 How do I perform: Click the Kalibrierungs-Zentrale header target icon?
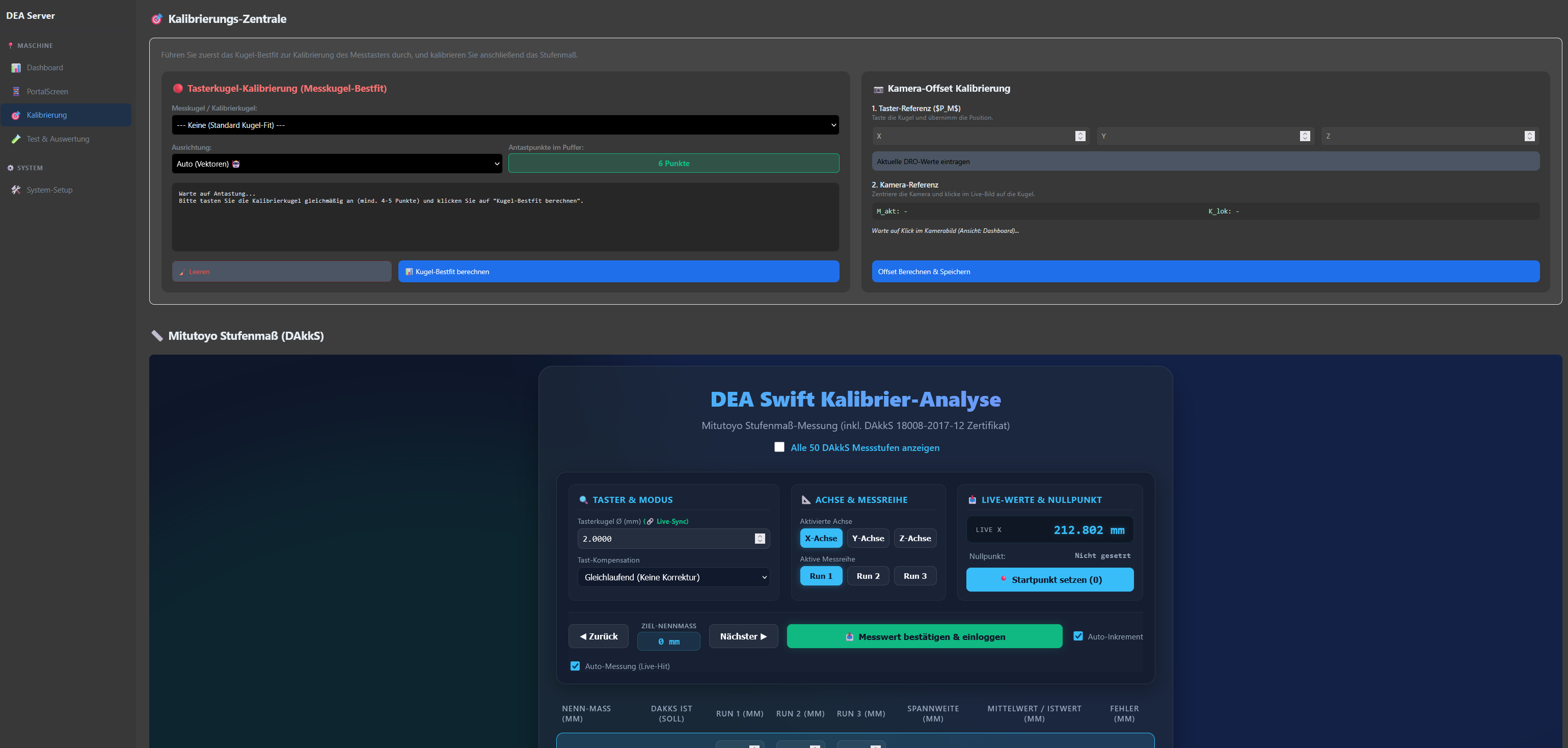coord(156,19)
